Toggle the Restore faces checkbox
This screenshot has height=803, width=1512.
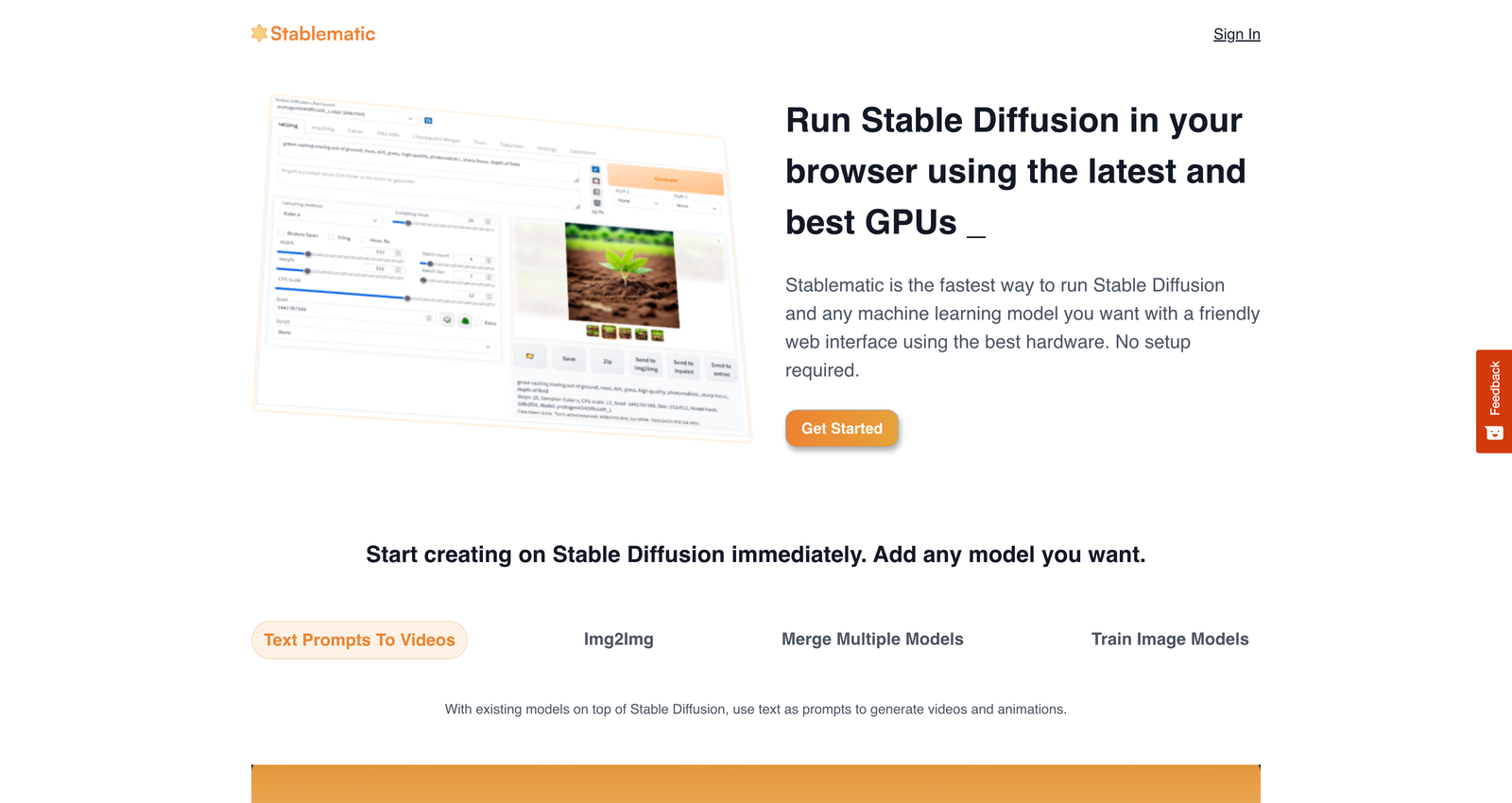282,232
